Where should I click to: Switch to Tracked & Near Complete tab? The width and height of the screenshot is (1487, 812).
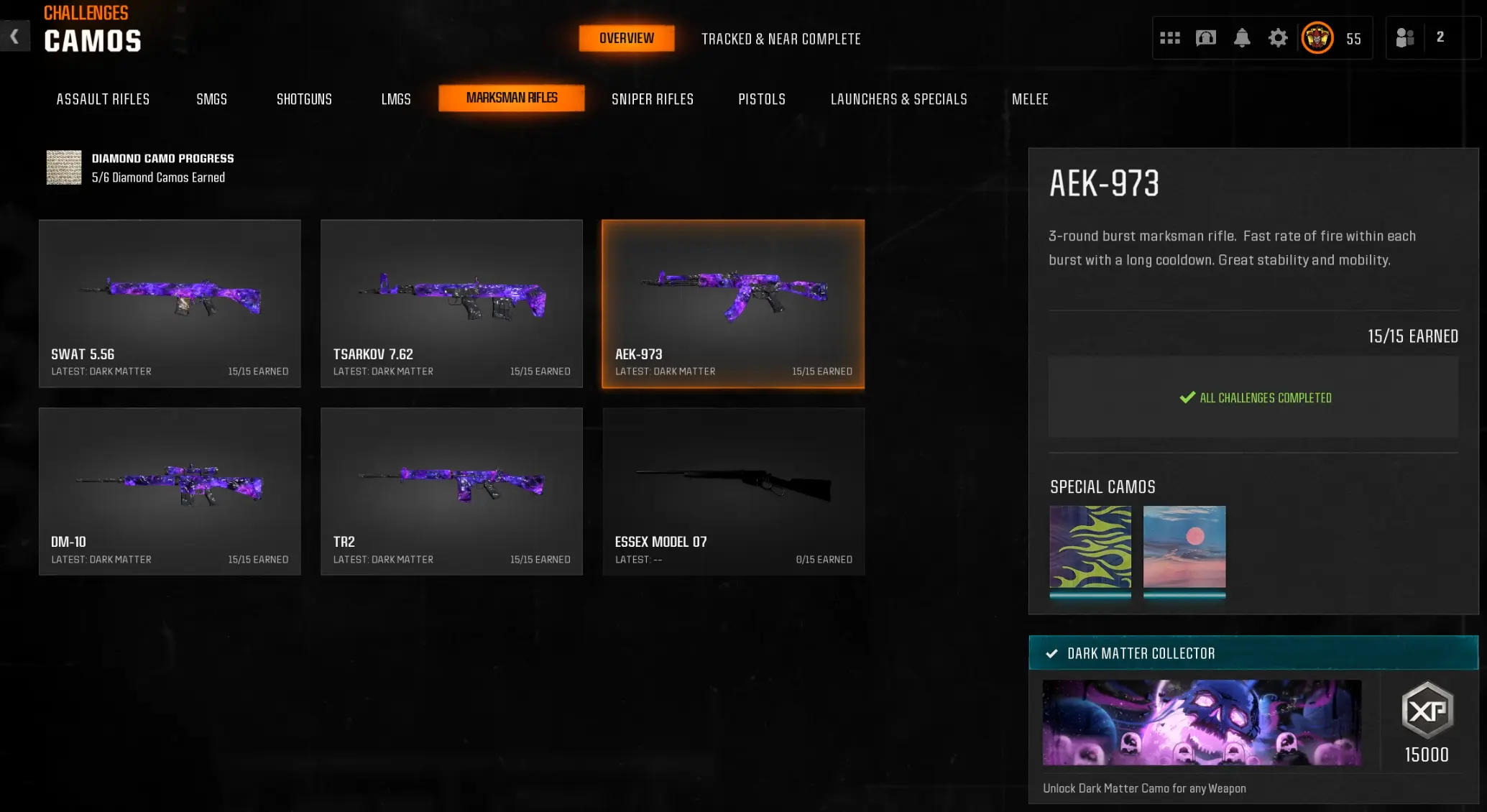(781, 39)
